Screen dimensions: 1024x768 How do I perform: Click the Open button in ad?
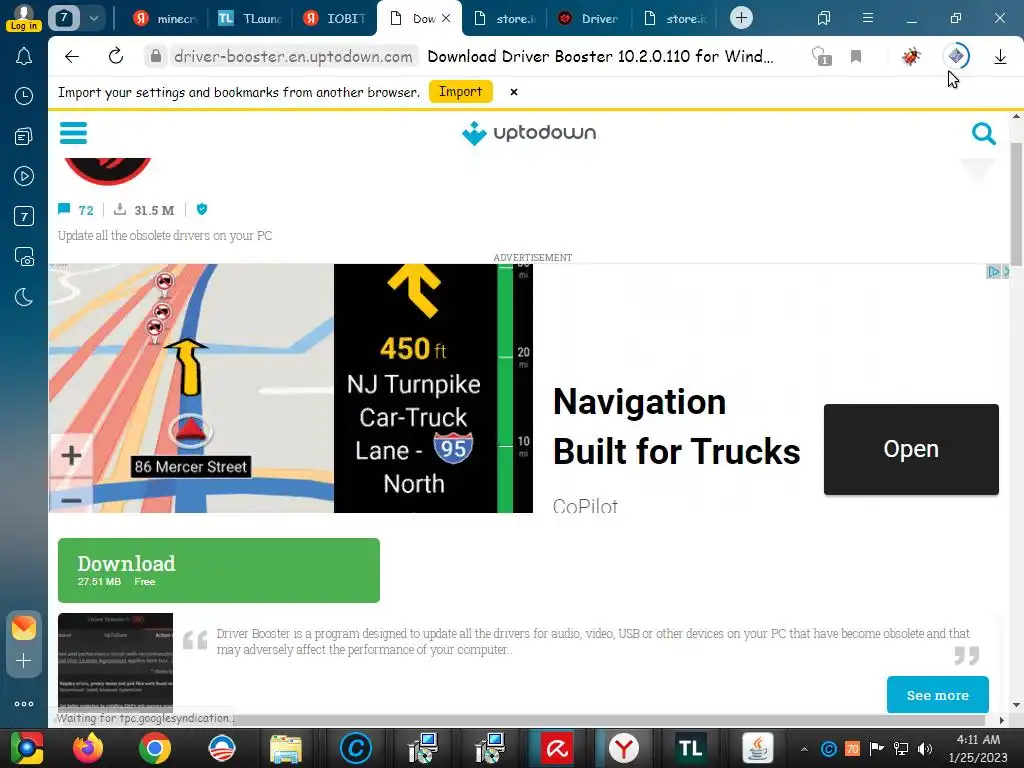point(911,449)
